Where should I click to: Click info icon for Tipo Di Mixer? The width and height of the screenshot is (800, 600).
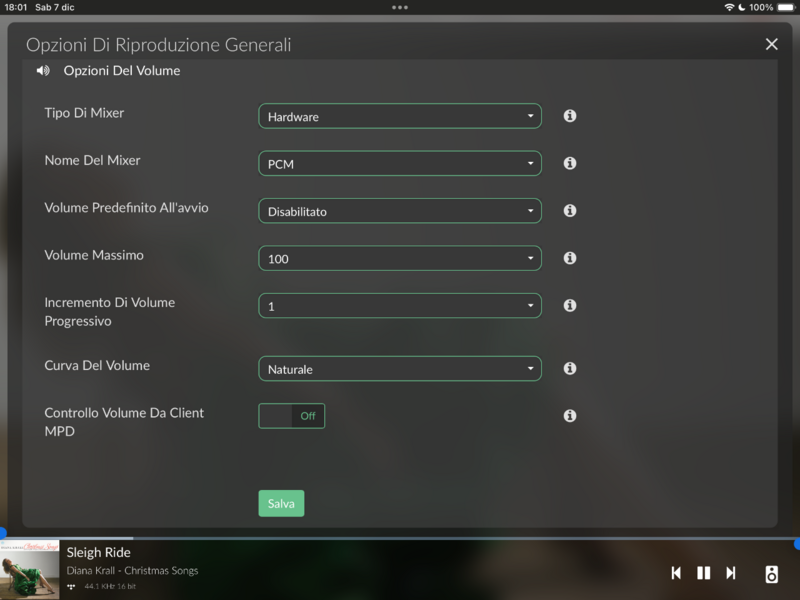[x=570, y=116]
